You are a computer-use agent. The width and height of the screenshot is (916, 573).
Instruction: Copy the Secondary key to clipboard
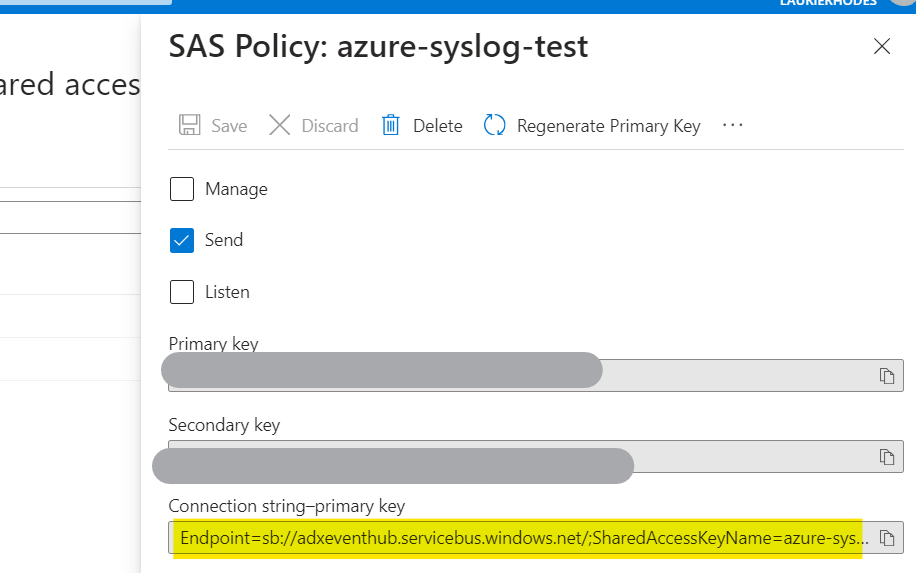point(887,456)
